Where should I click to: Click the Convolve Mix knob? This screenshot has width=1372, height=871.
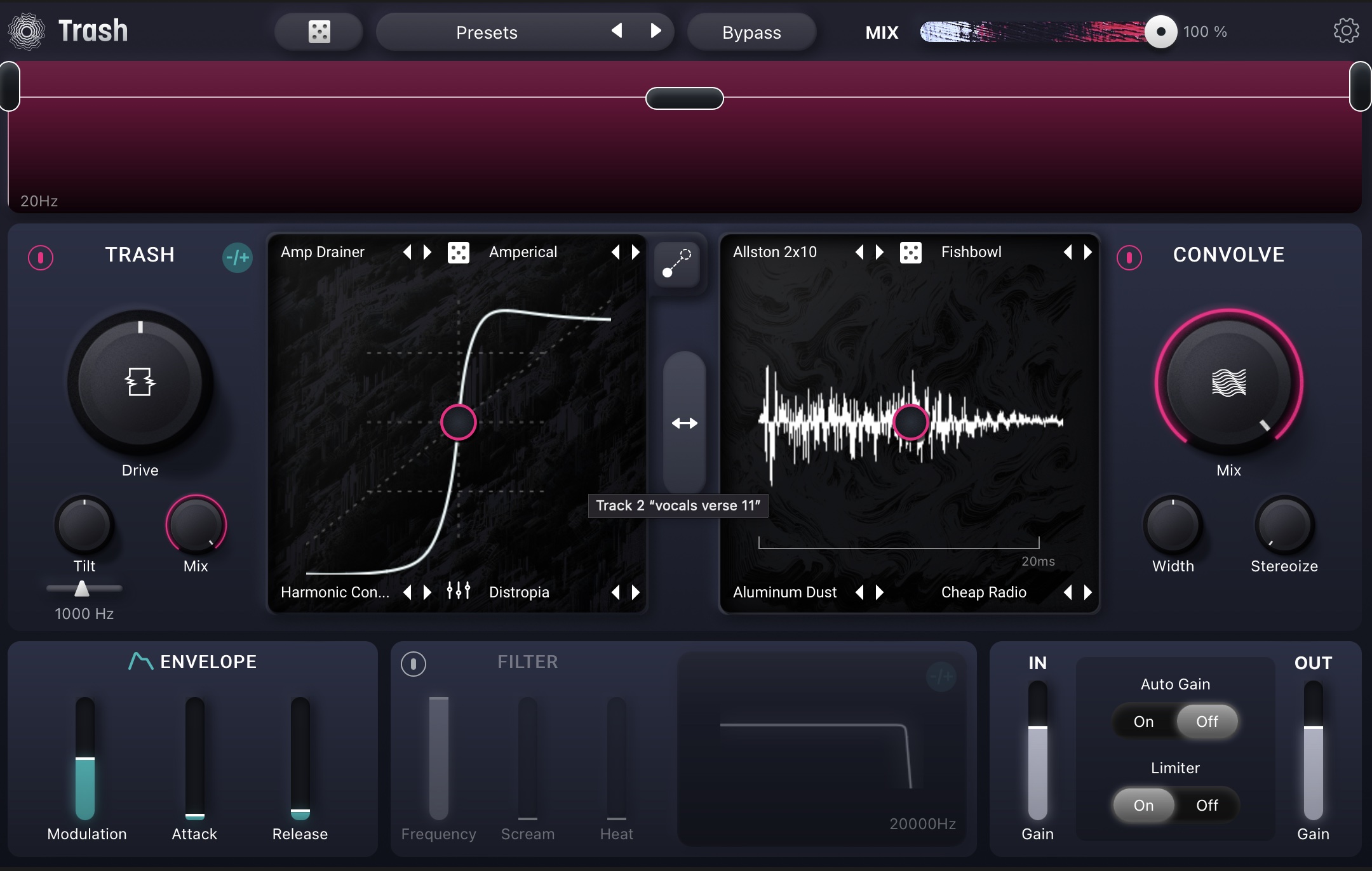(1228, 382)
